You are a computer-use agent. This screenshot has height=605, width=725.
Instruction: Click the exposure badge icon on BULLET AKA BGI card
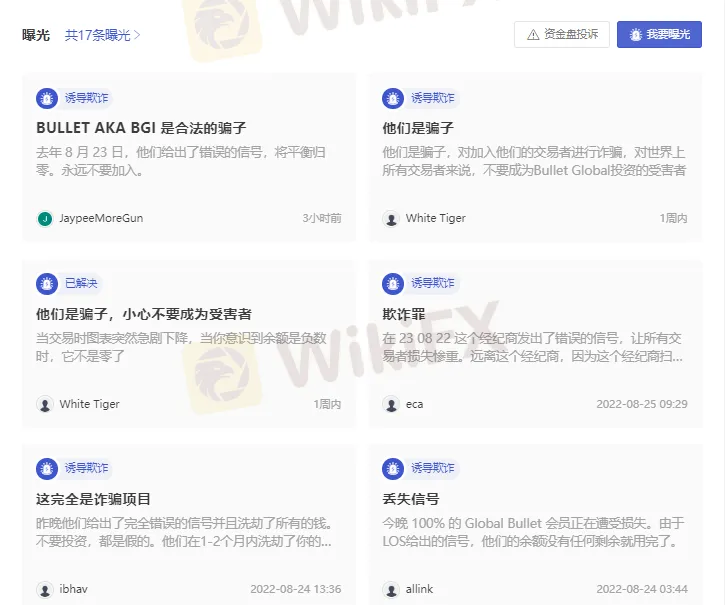47,98
